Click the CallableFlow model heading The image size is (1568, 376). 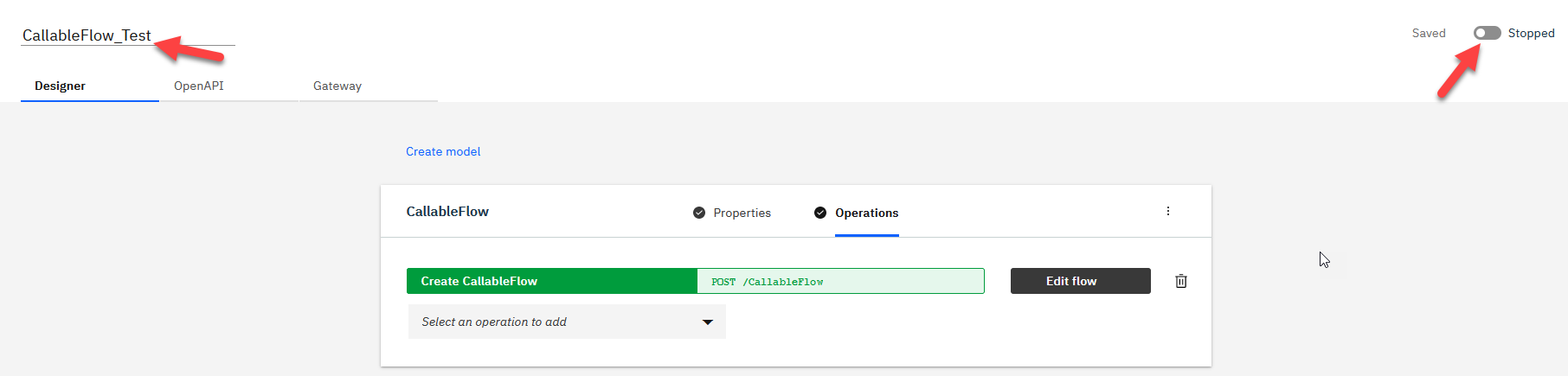447,212
